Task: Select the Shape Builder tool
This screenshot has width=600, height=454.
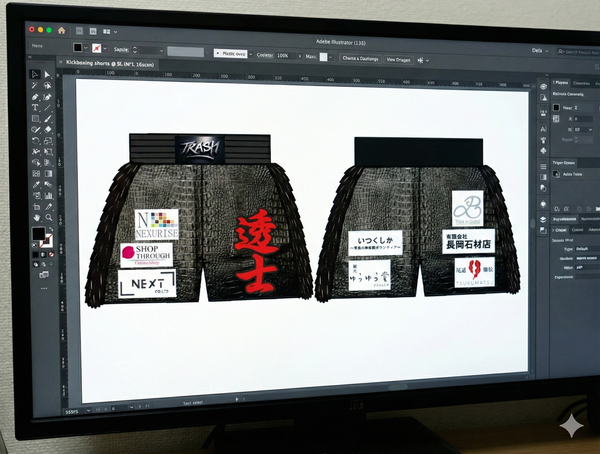Action: coord(36,163)
